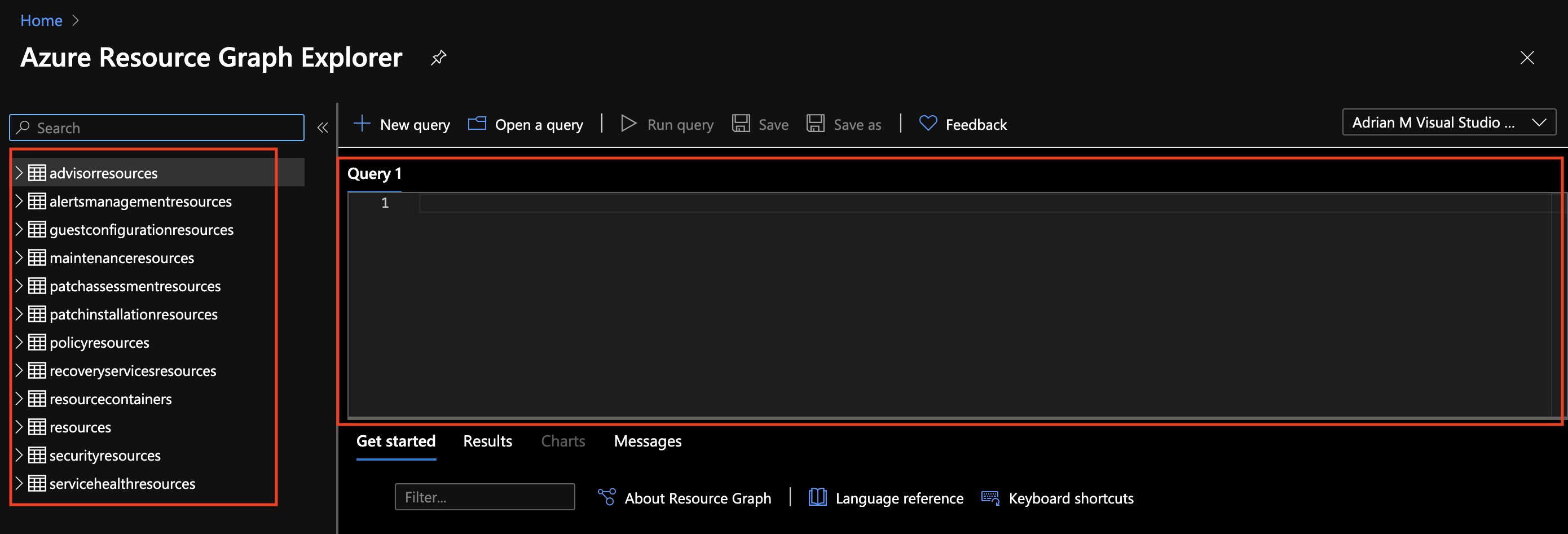Expand the resources tree node
The image size is (1568, 534).
coord(19,427)
